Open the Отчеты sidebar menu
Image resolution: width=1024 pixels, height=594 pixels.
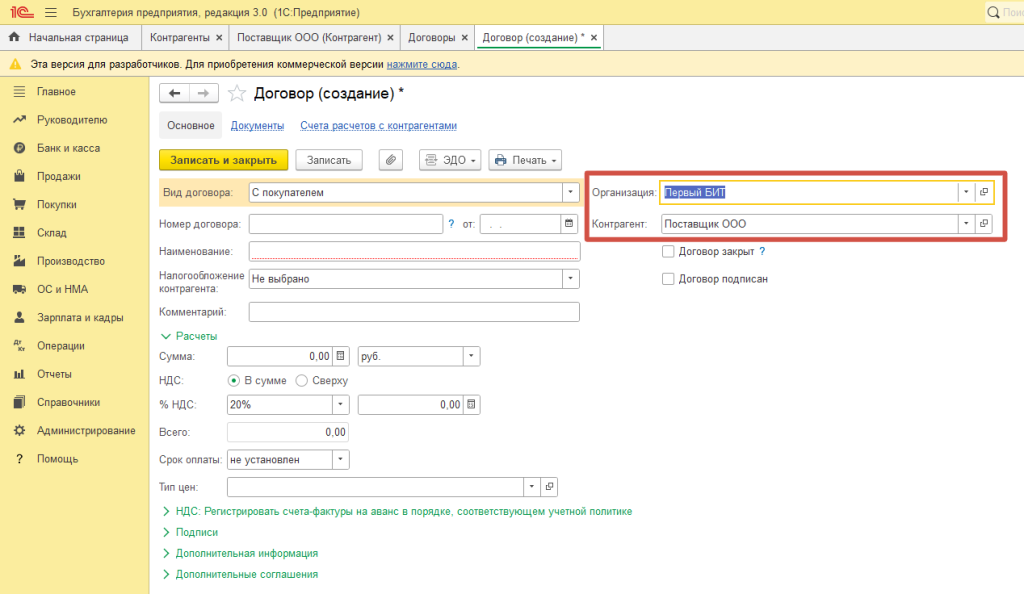(54, 374)
